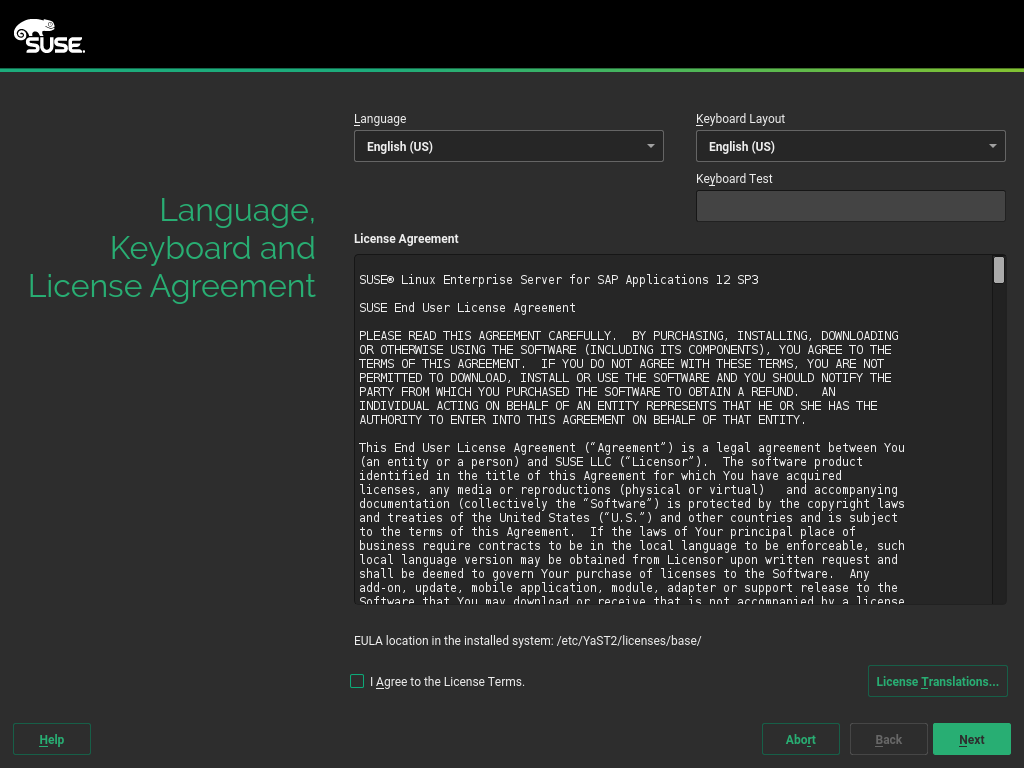Open License Translations dialog
Viewport: 1024px width, 768px height.
(x=937, y=681)
